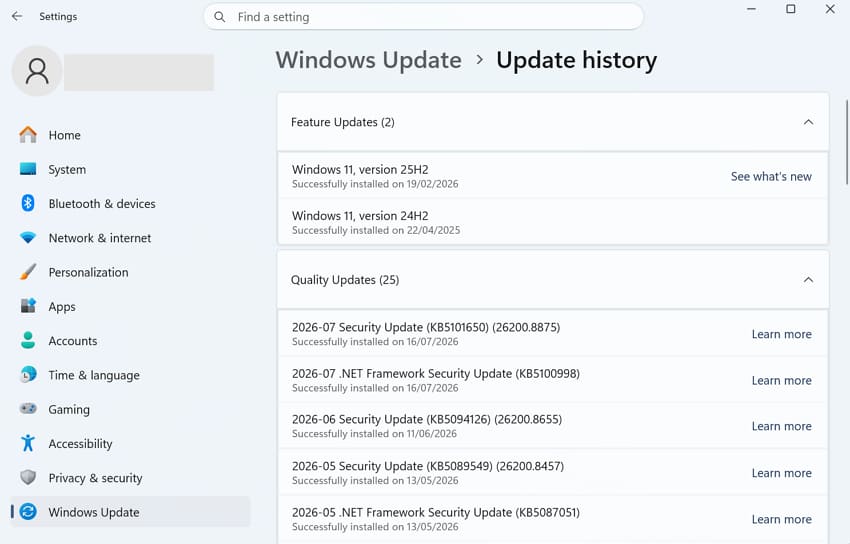
Task: Click 2026-05 Security Update (KB5089549) text
Action: 428,466
